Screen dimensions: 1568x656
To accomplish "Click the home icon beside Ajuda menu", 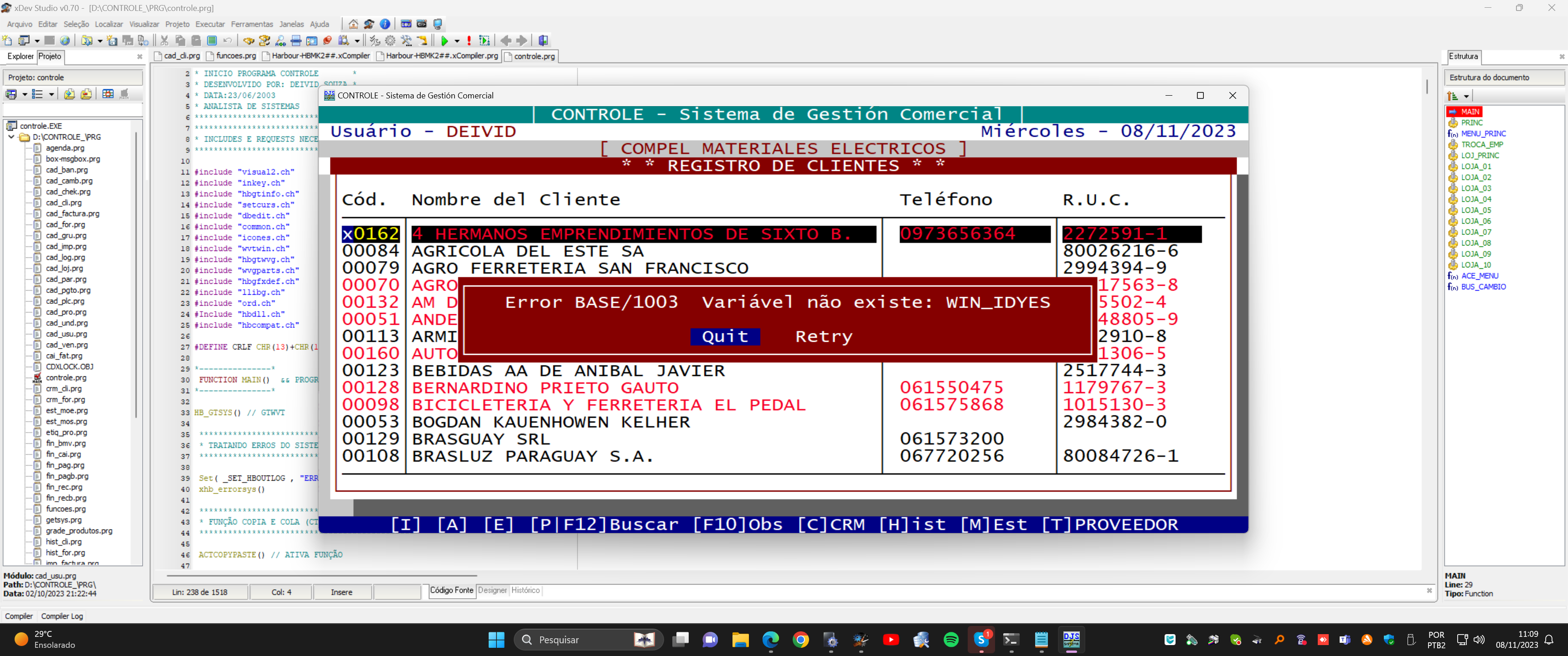I will [354, 24].
